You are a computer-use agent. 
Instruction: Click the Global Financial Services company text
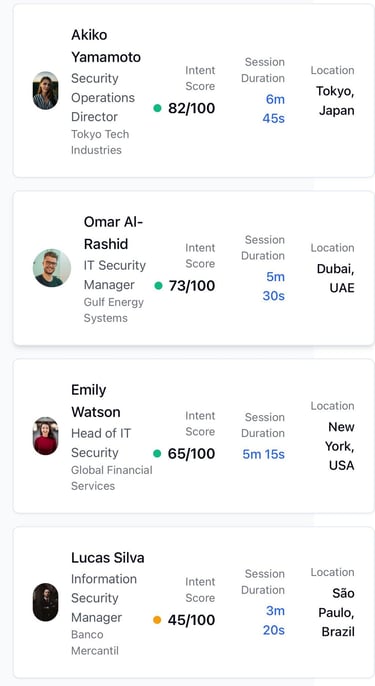coord(112,478)
